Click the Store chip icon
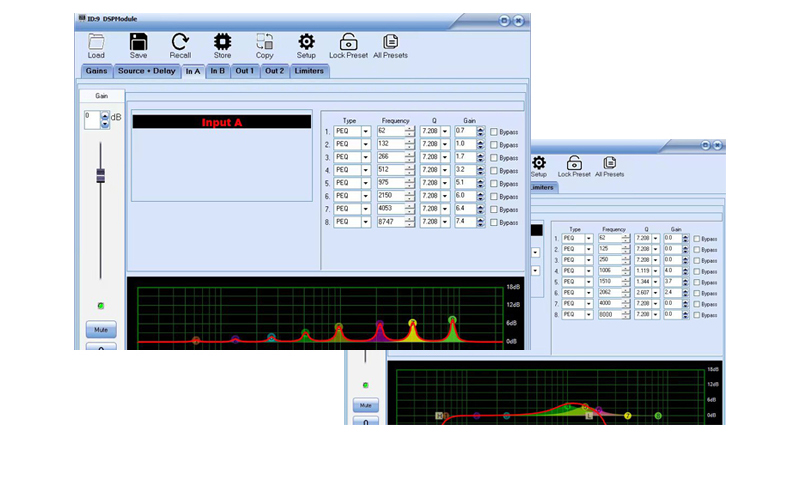This screenshot has height=492, width=800. point(222,42)
